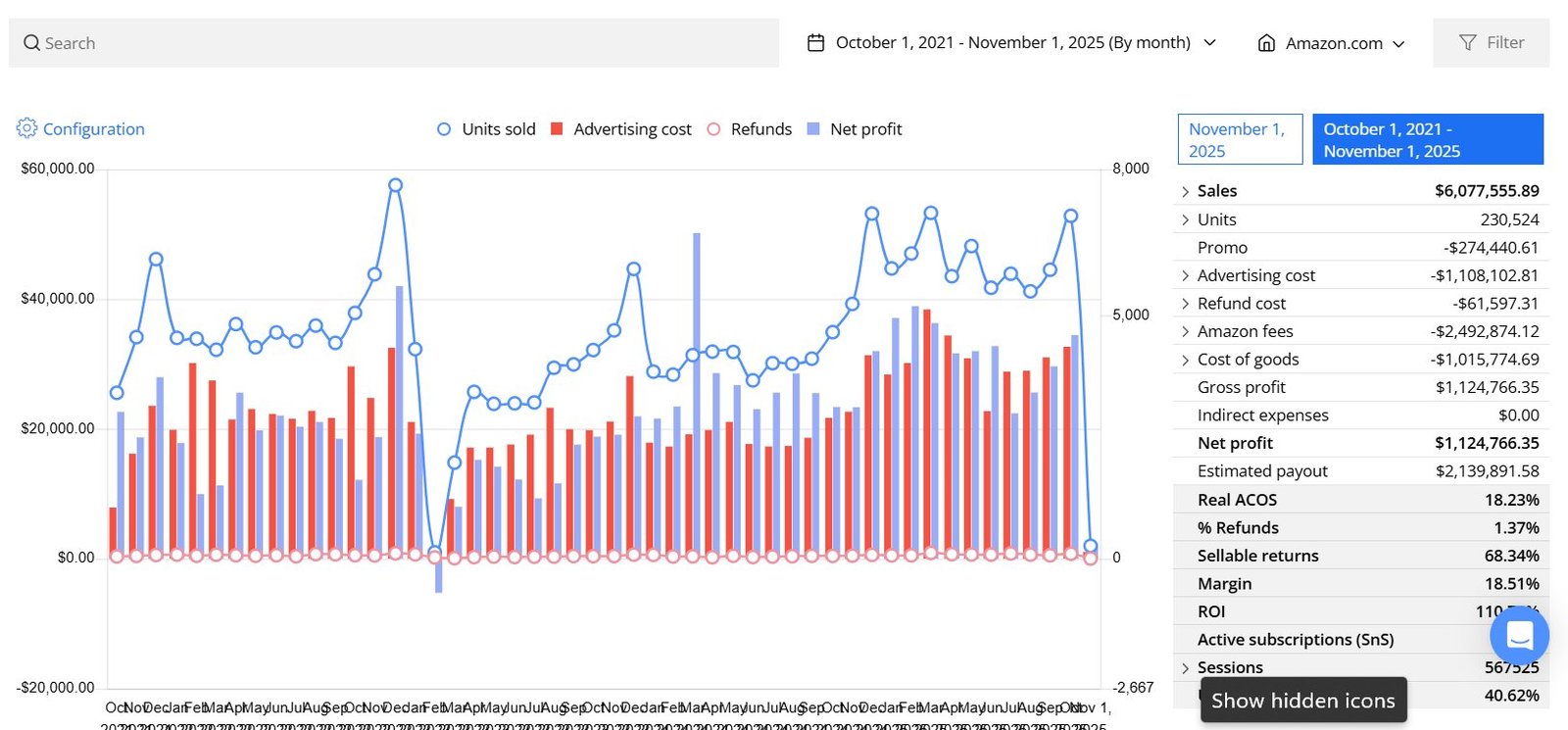This screenshot has height=730, width=1568.
Task: Click the Sellable returns row label
Action: pyautogui.click(x=1257, y=556)
